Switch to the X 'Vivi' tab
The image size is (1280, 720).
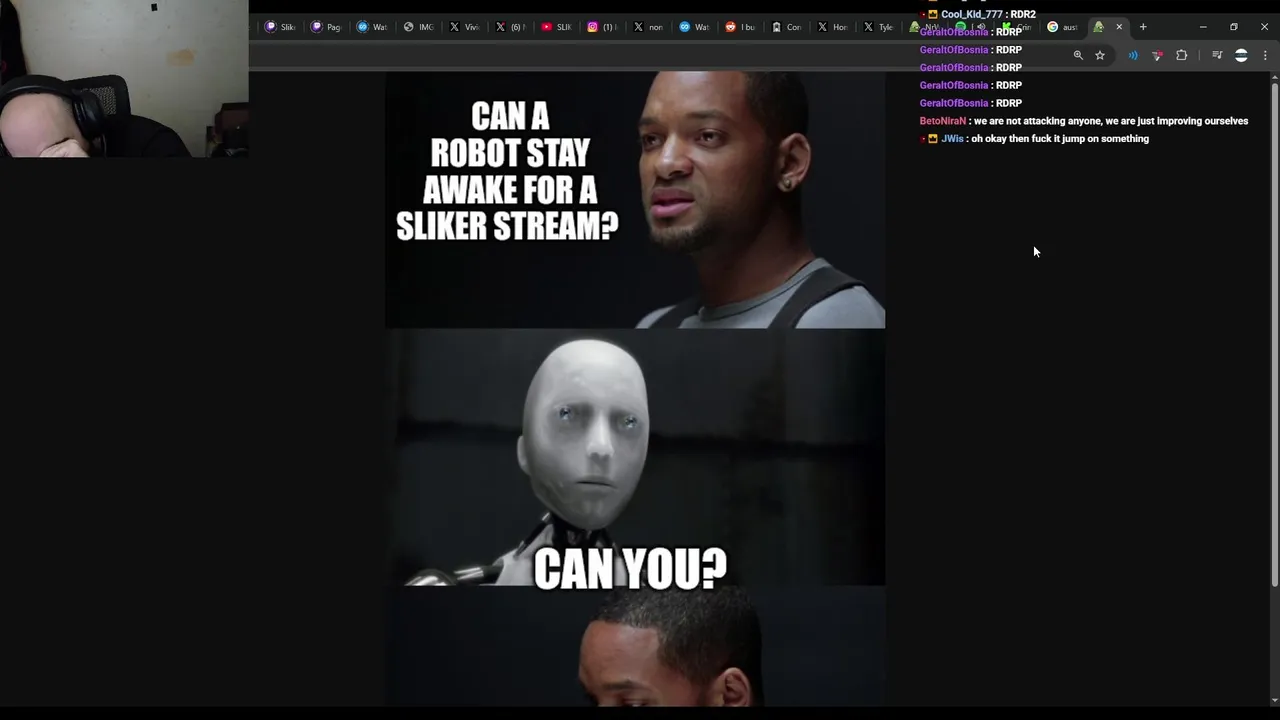tap(464, 27)
